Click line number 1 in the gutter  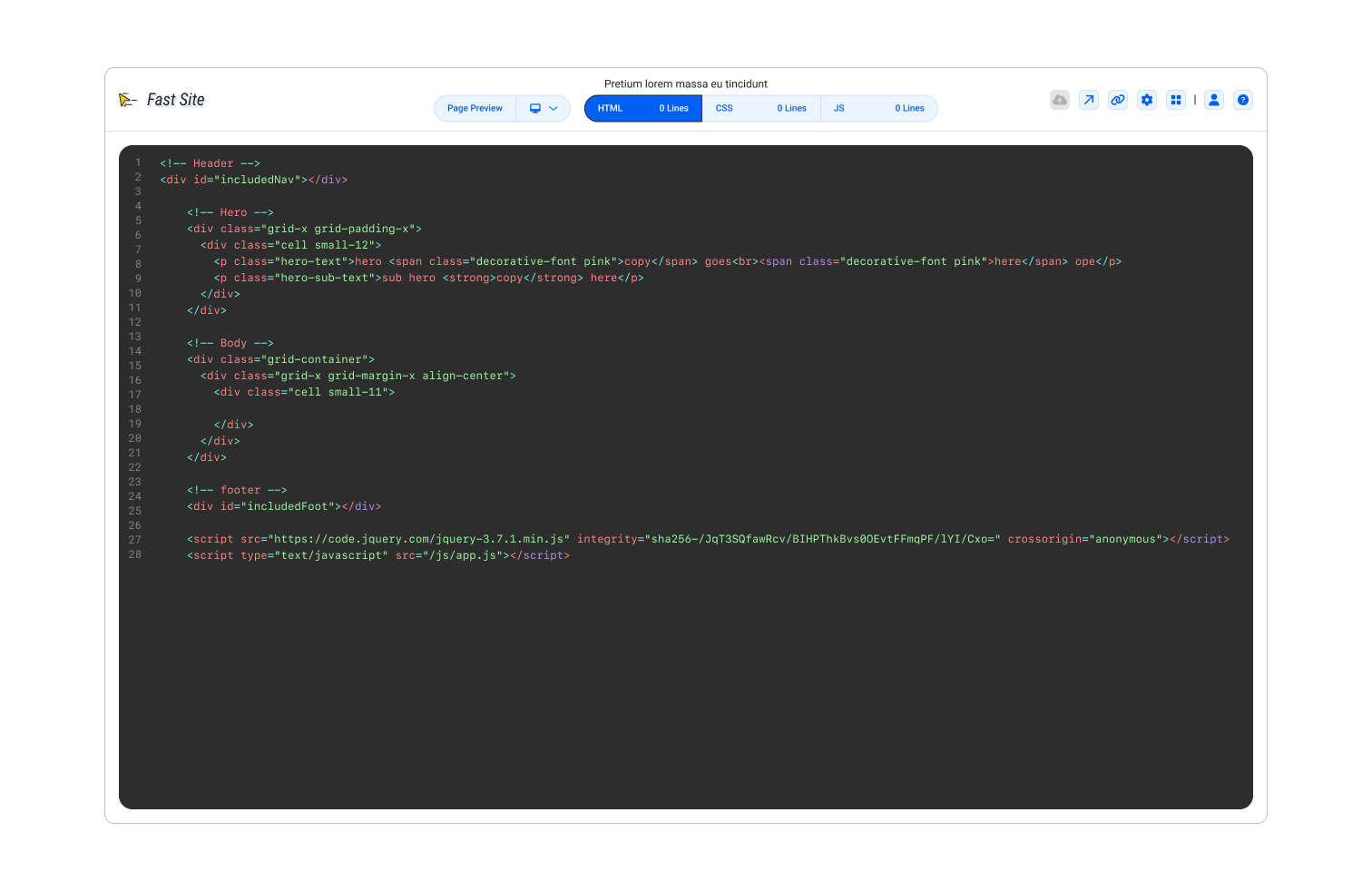[138, 162]
